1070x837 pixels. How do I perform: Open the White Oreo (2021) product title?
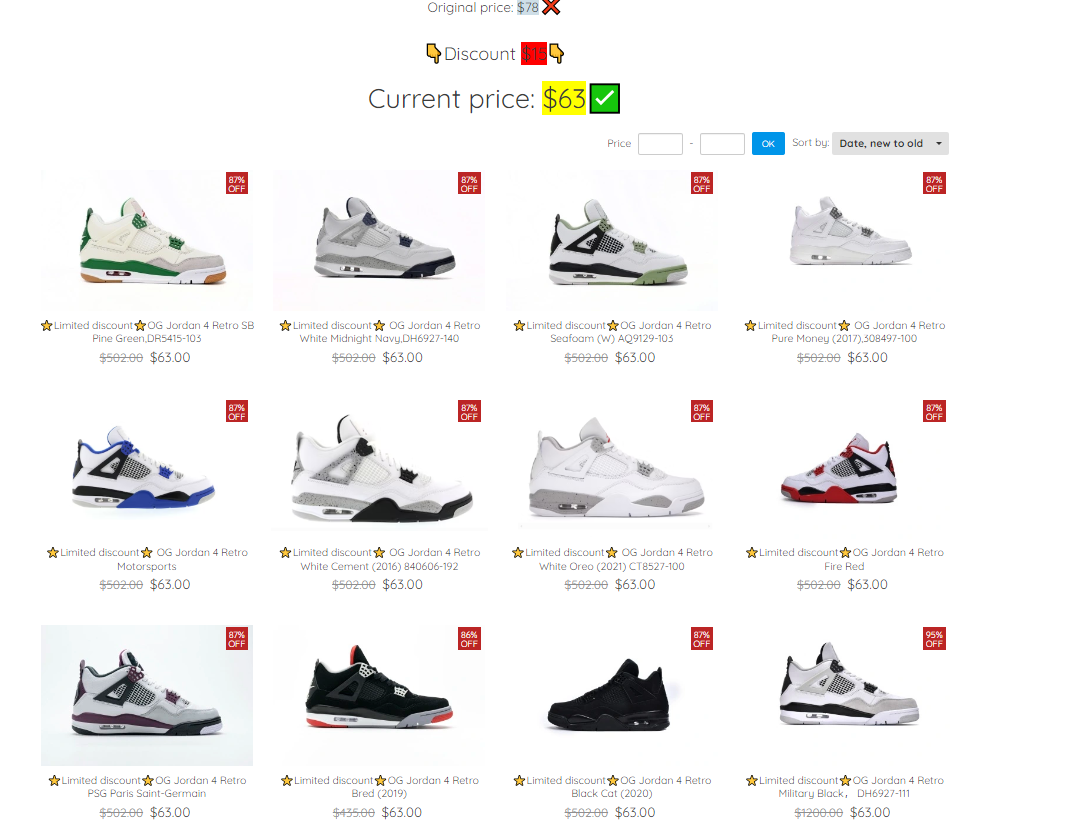pyautogui.click(x=612, y=559)
